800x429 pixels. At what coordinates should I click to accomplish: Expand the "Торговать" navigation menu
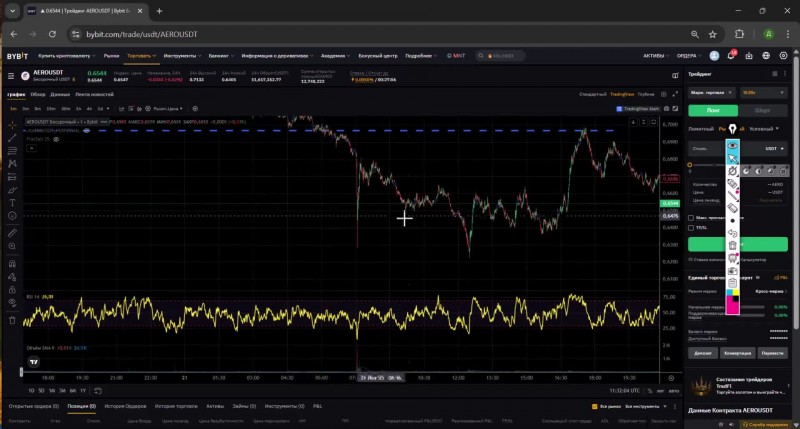click(141, 56)
